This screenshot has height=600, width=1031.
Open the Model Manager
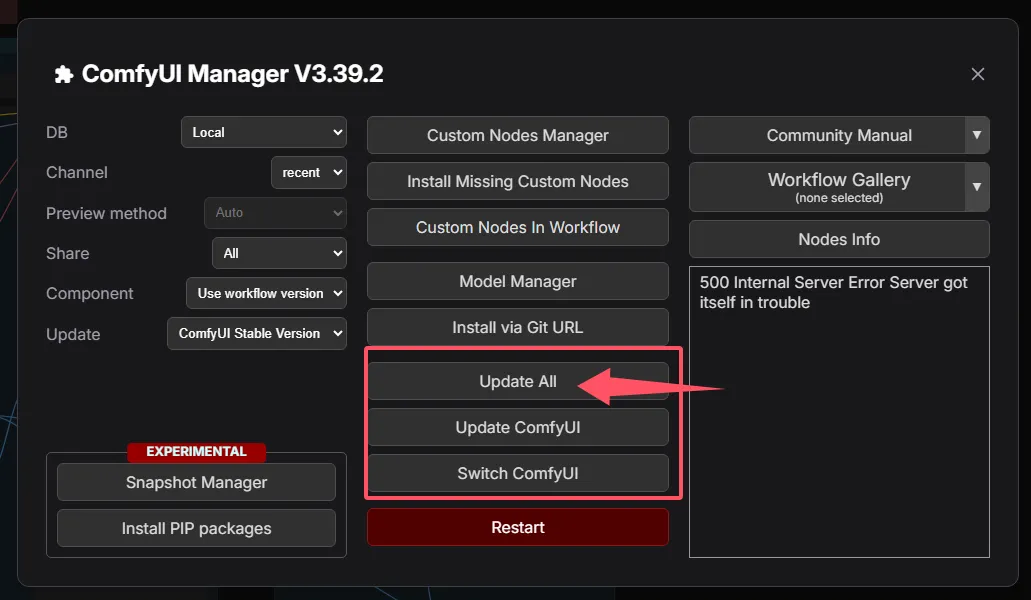[x=517, y=281]
